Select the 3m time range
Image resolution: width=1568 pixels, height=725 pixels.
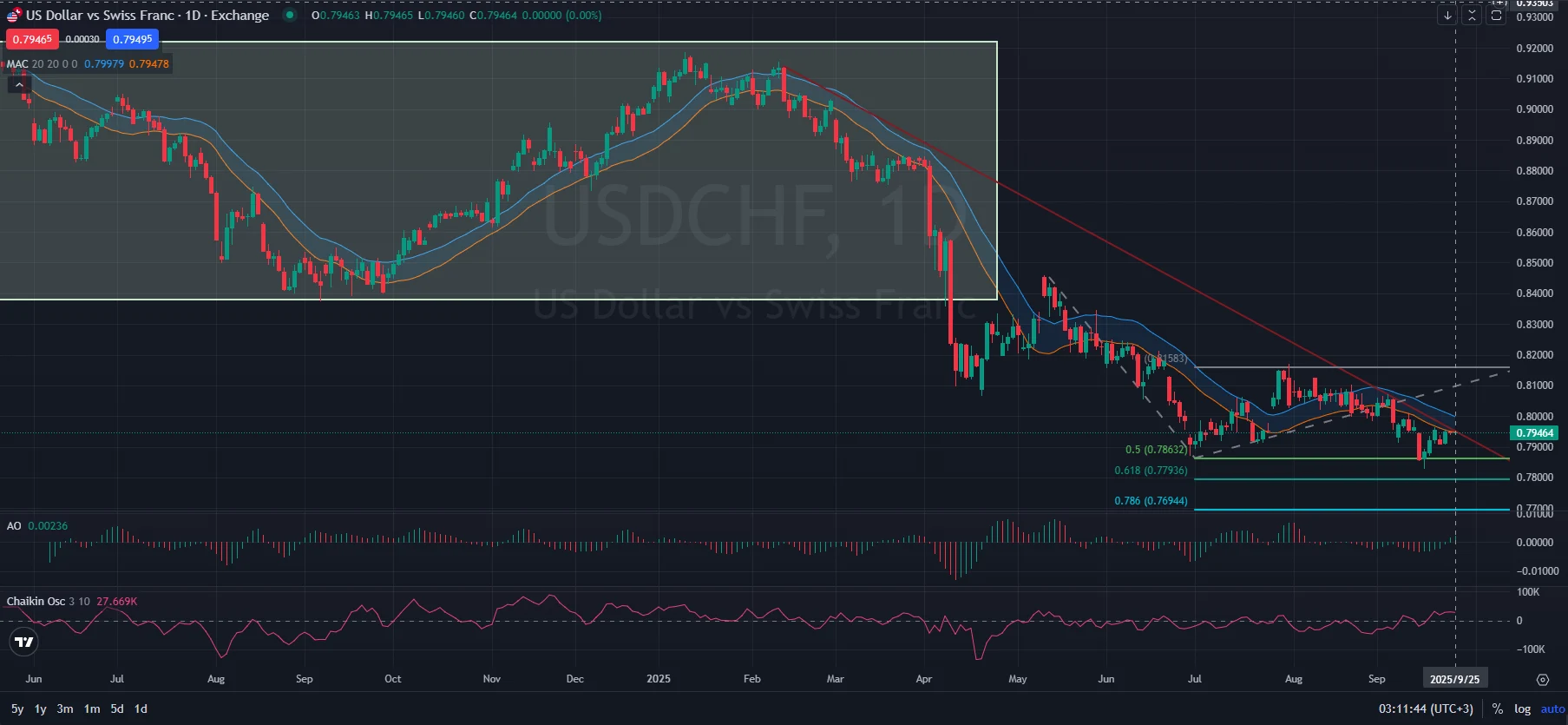(x=65, y=709)
